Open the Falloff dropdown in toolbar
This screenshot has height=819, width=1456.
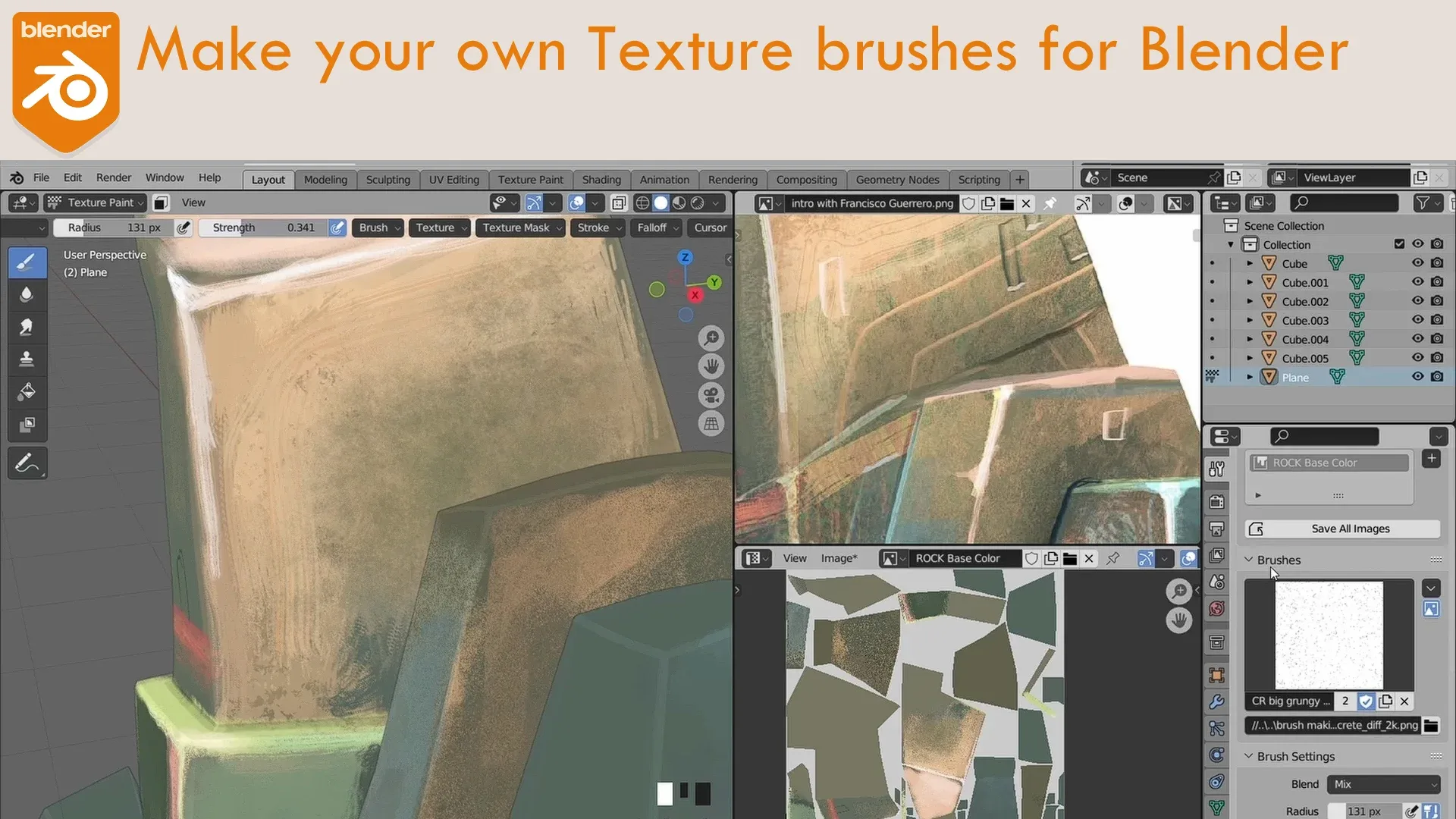656,227
